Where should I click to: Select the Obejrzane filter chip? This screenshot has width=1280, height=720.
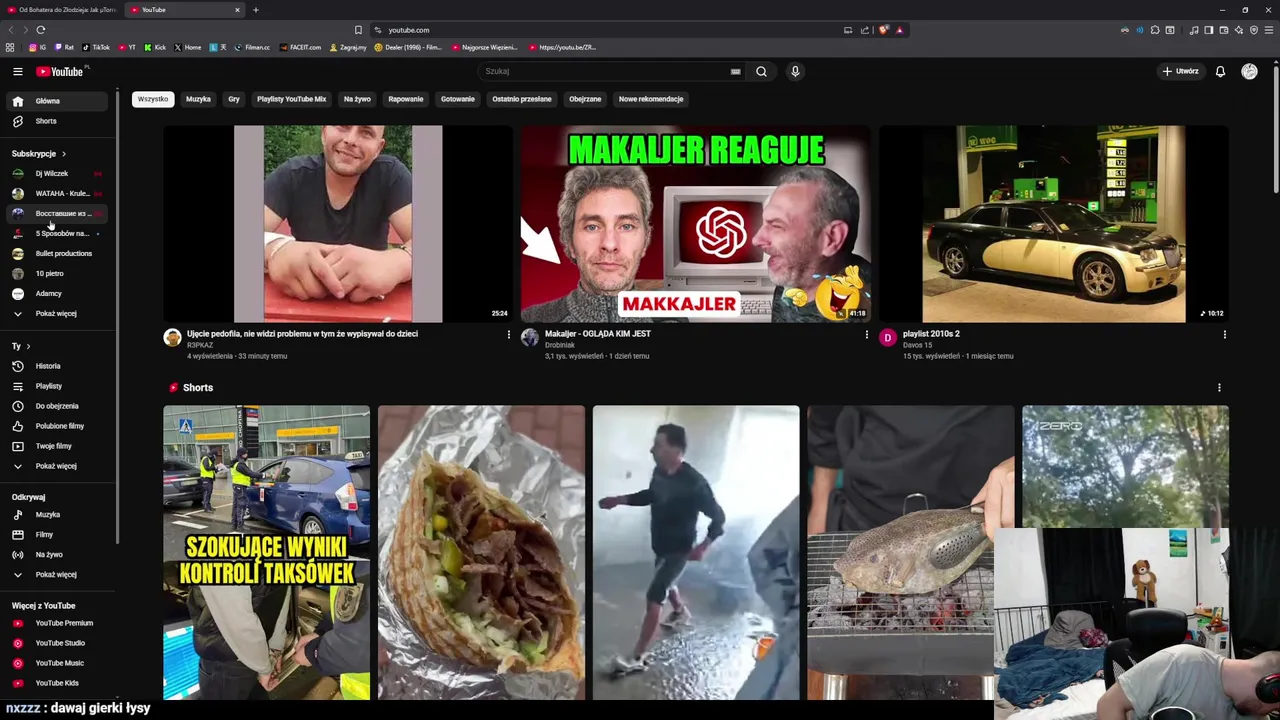coord(585,99)
